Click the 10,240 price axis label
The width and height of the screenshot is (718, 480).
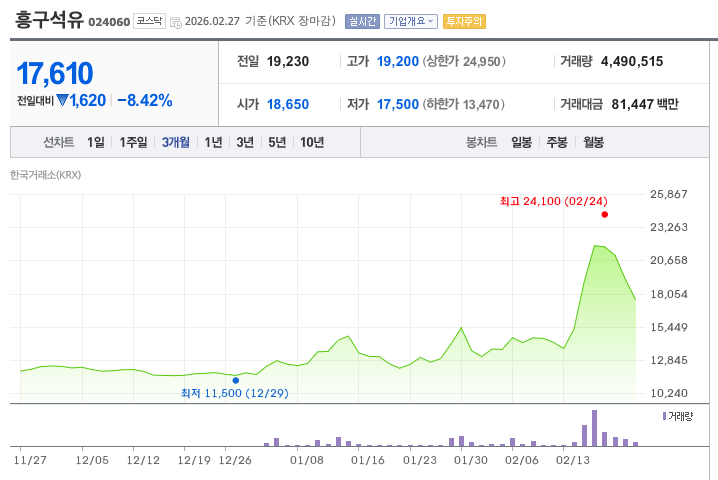(x=669, y=393)
